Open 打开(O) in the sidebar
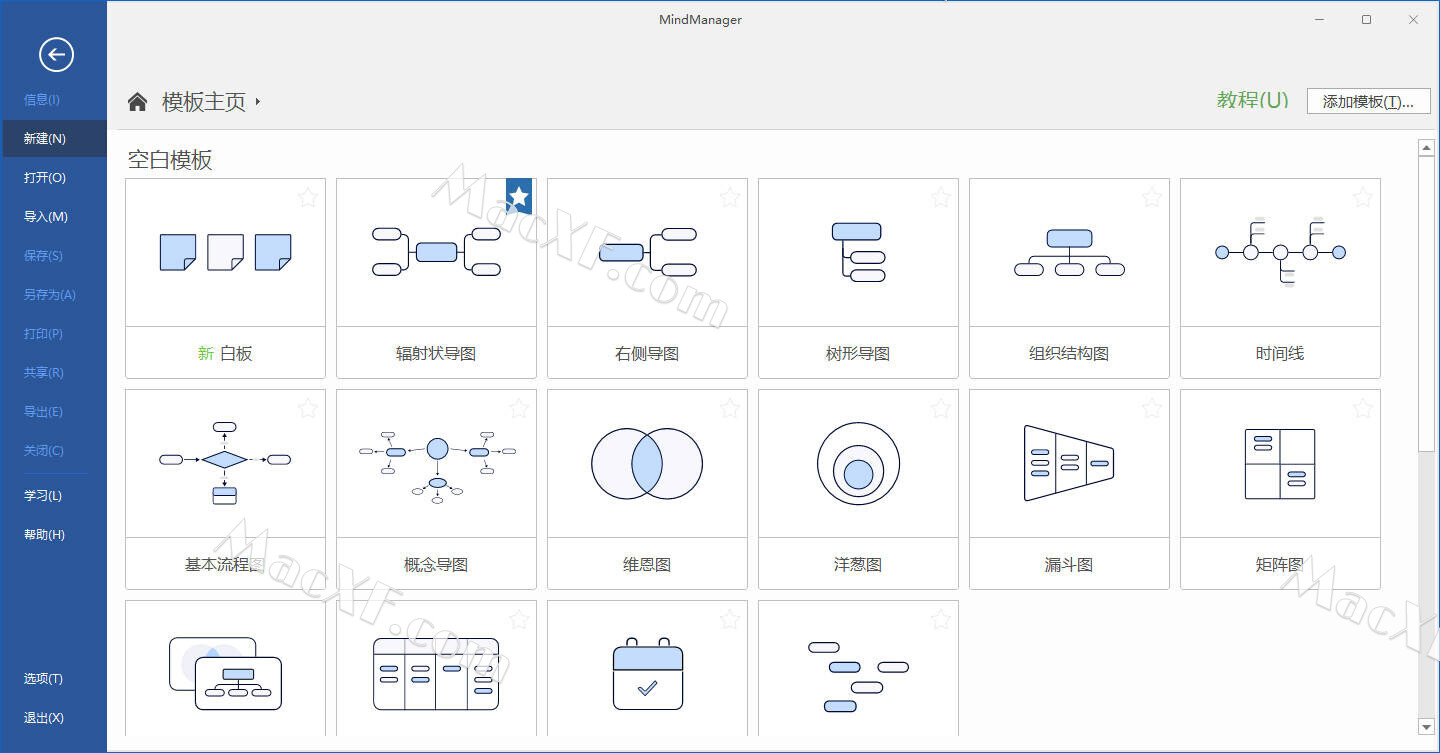 (x=53, y=178)
